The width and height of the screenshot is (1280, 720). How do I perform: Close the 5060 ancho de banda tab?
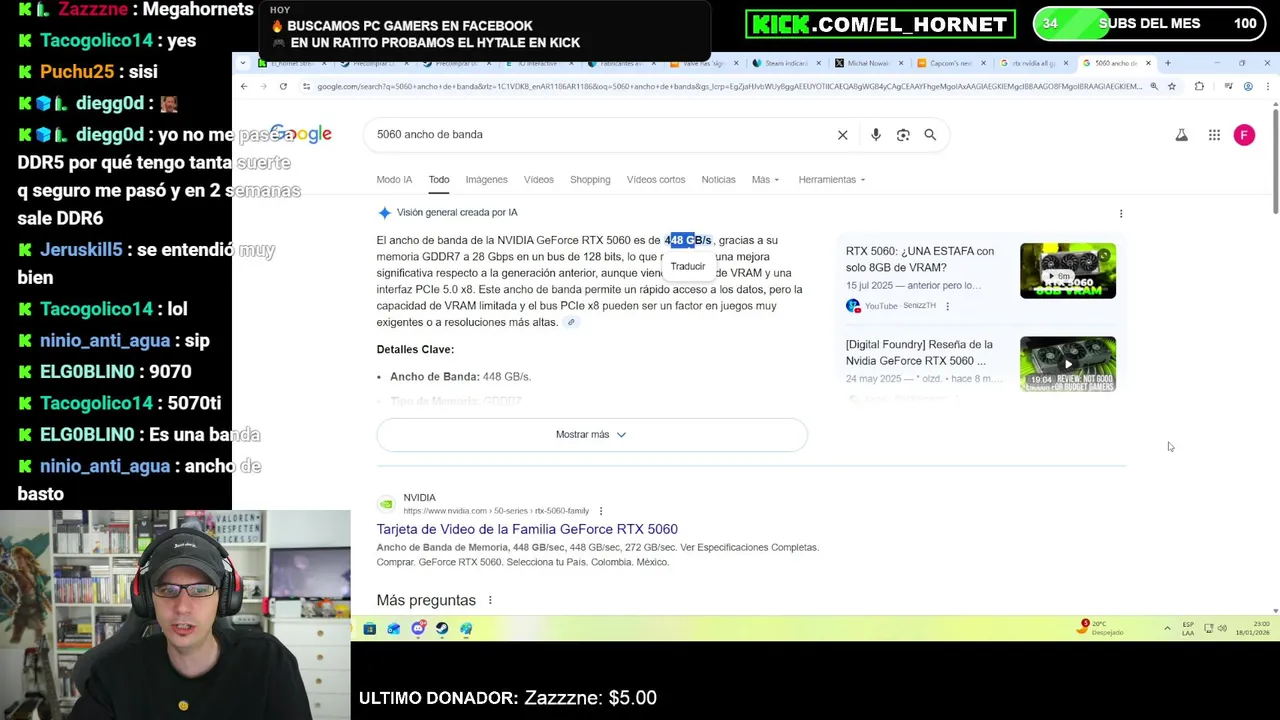click(x=1148, y=63)
